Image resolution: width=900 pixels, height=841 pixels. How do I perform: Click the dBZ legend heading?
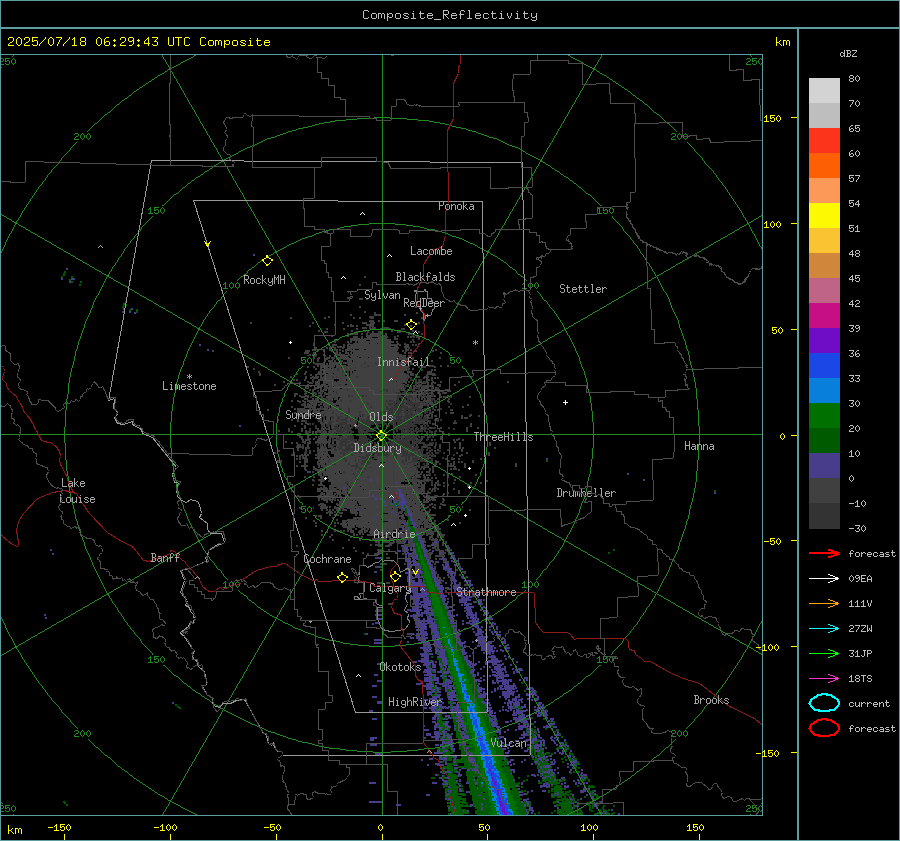848,53
